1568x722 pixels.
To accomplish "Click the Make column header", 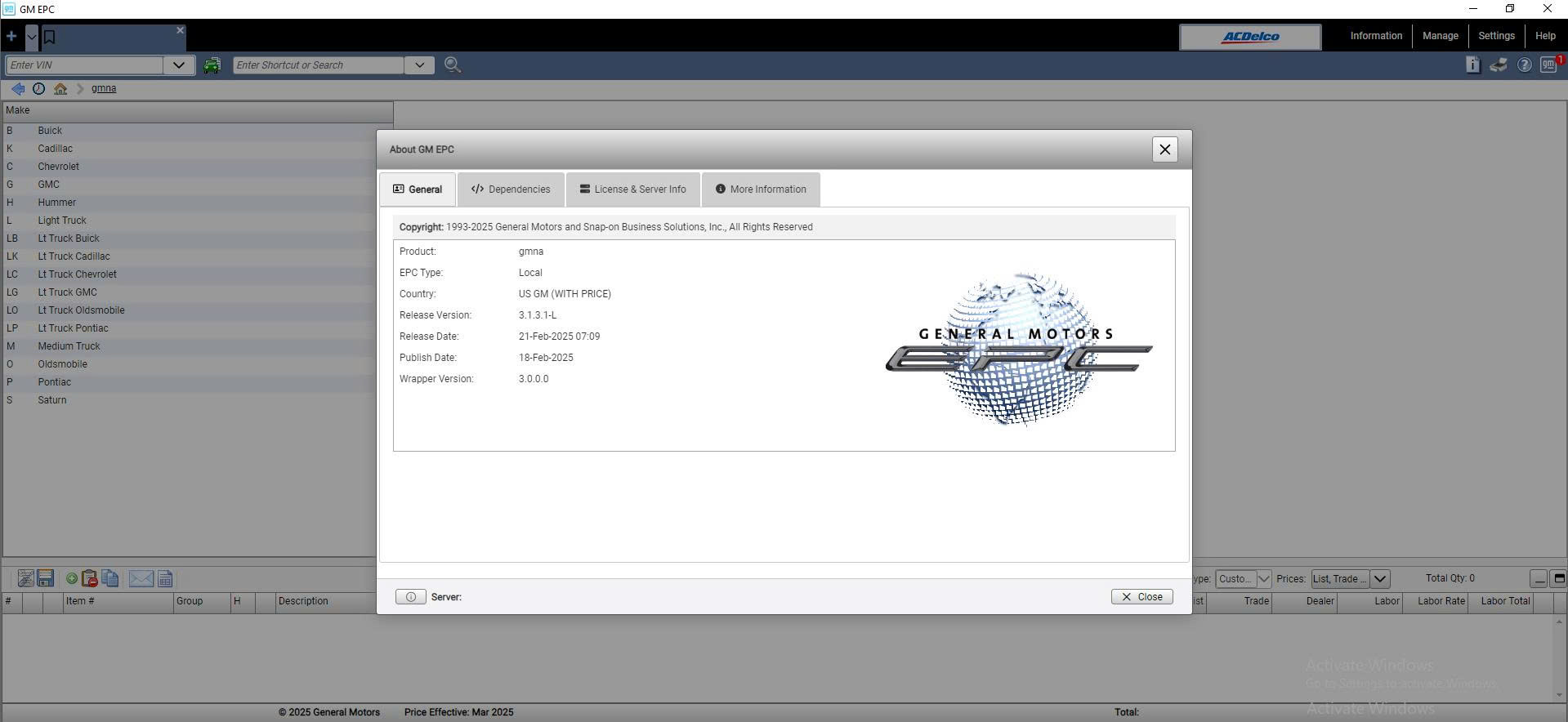I will tap(198, 111).
